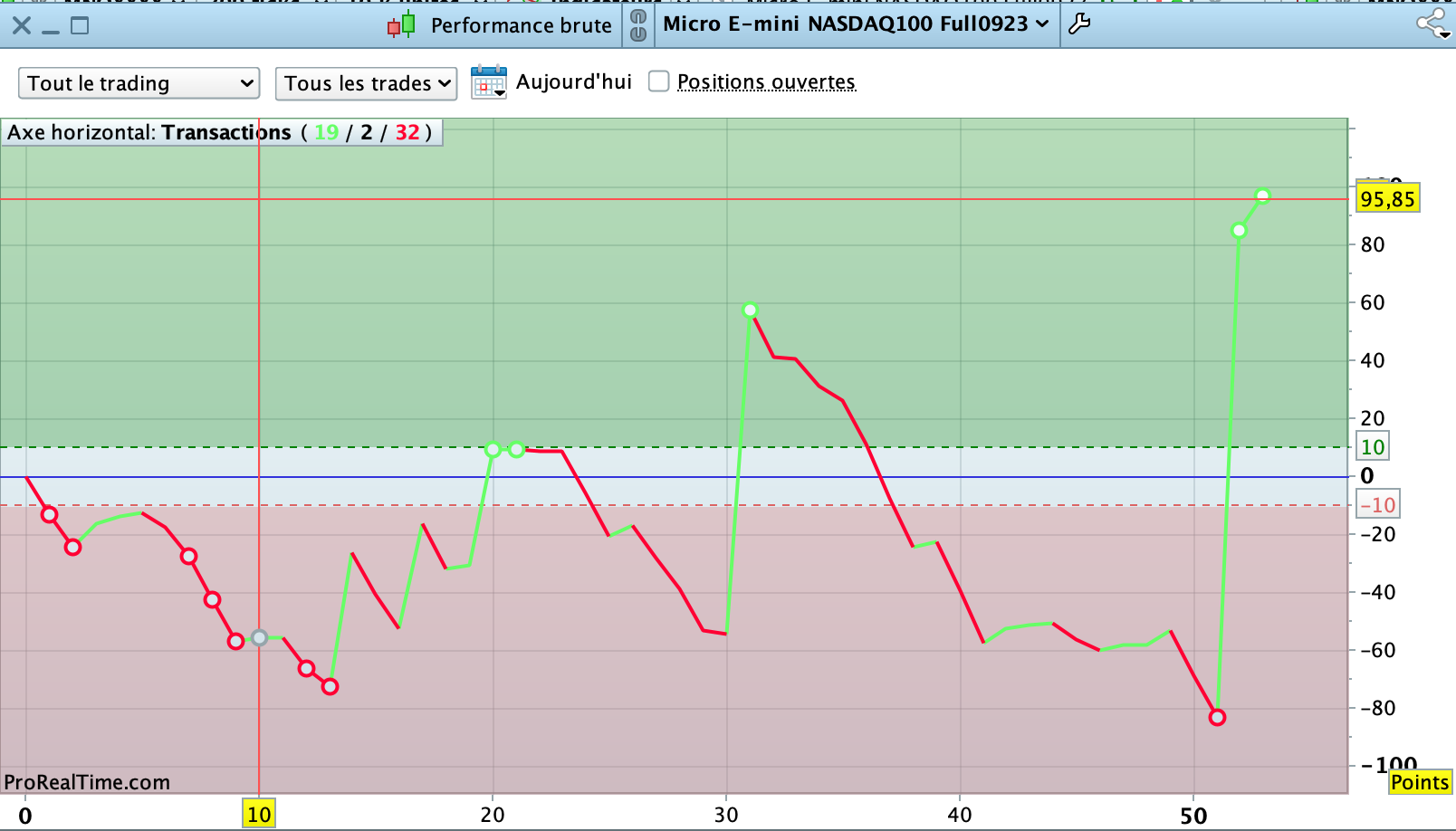Open the 'Tous les trades' dropdown

(x=366, y=83)
